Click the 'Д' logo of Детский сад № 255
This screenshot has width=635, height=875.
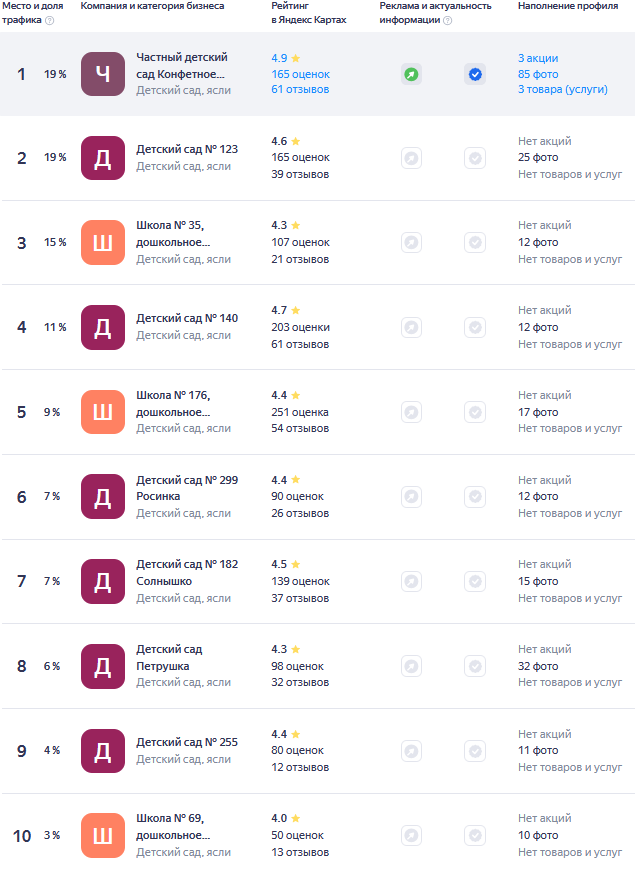tap(103, 751)
